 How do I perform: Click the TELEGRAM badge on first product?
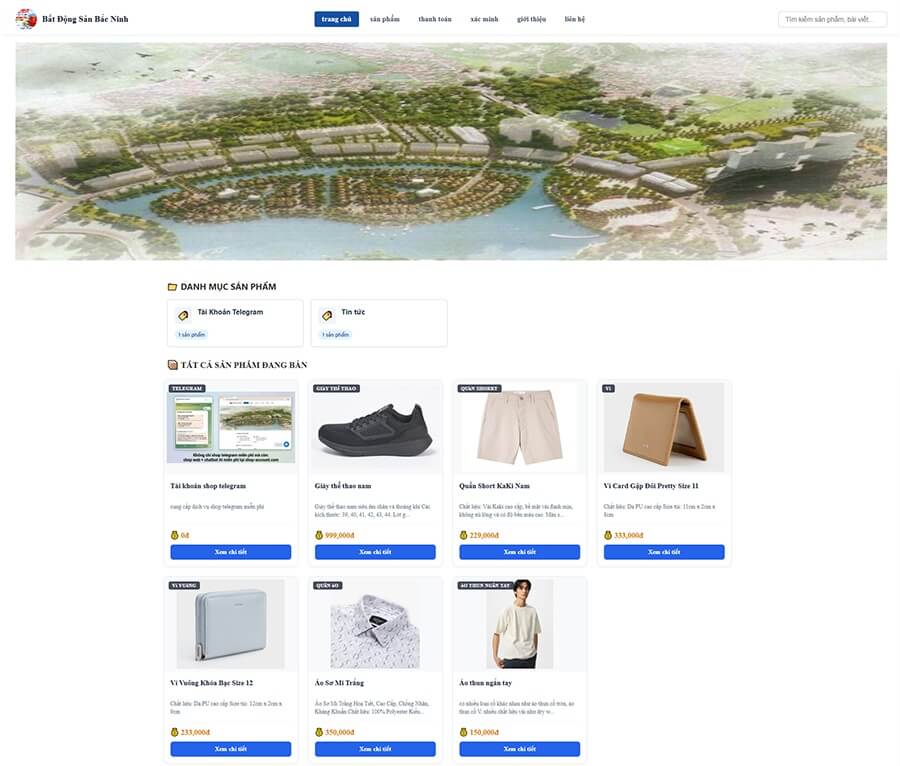point(187,388)
